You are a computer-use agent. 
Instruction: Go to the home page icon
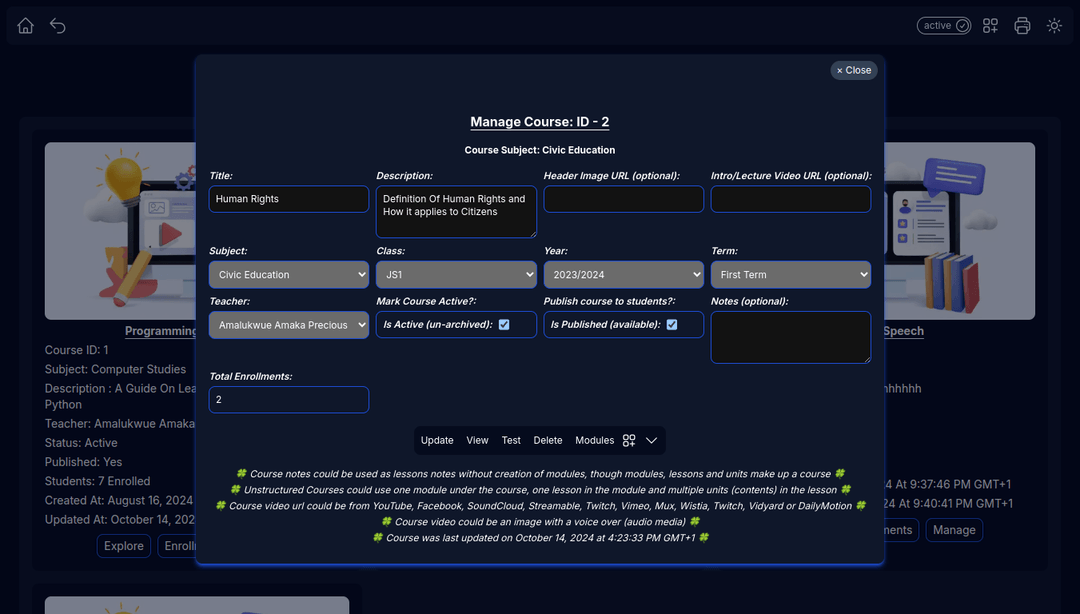pyautogui.click(x=26, y=26)
